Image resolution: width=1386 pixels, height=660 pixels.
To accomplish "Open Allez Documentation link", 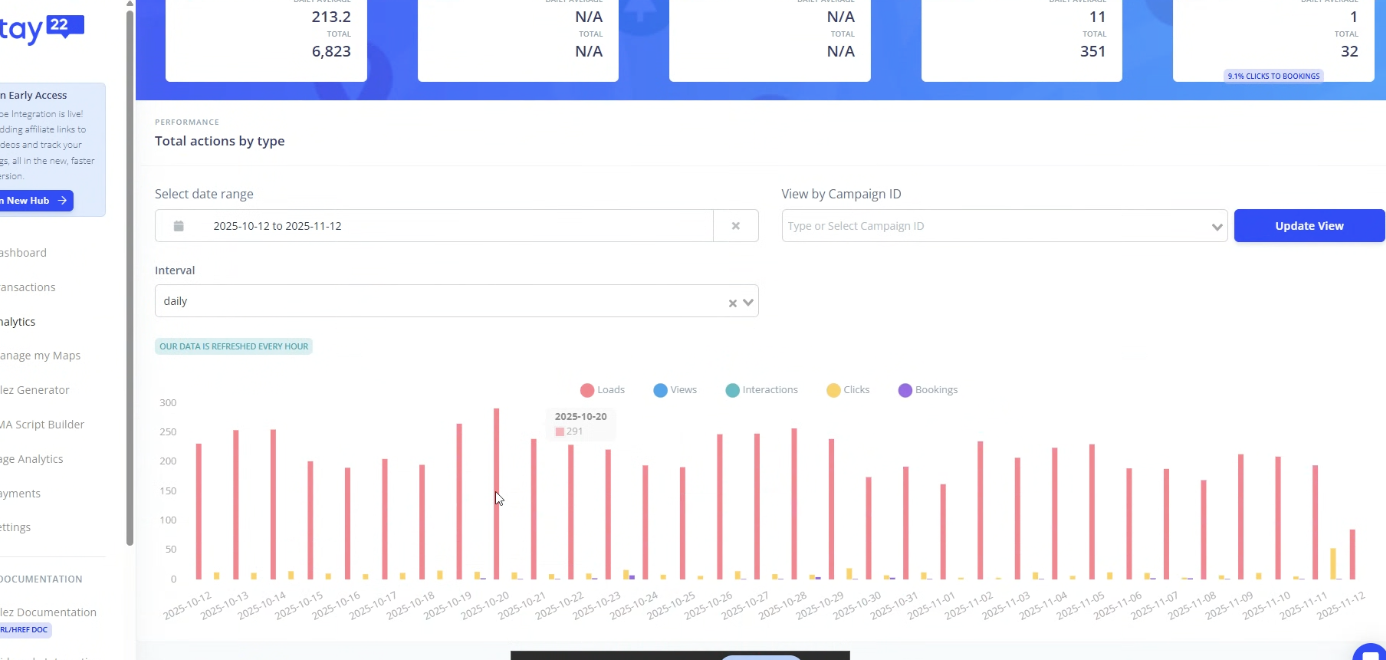I will point(48,612).
